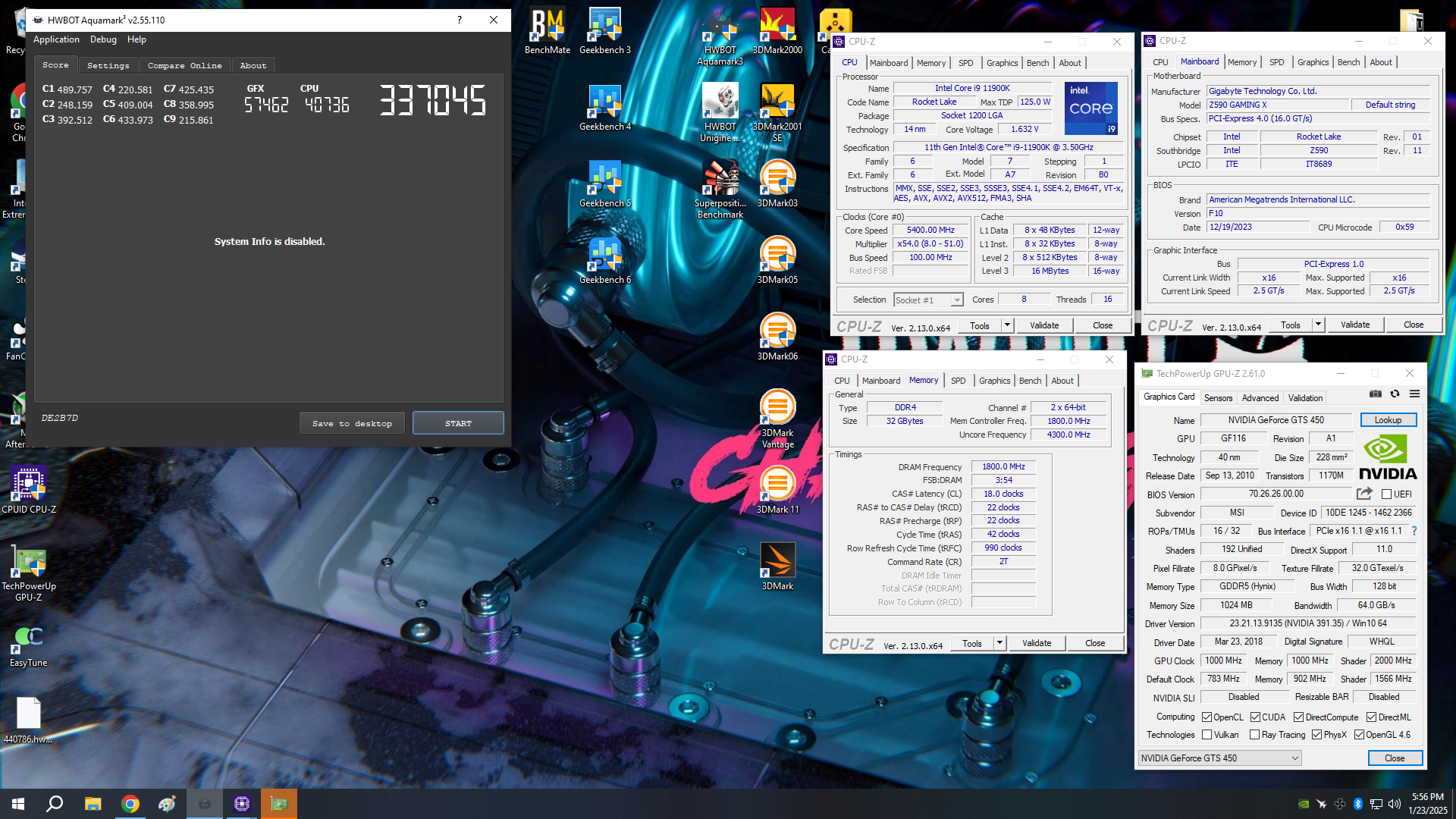Open GPU-Z hamburger menu

pyautogui.click(x=1414, y=394)
